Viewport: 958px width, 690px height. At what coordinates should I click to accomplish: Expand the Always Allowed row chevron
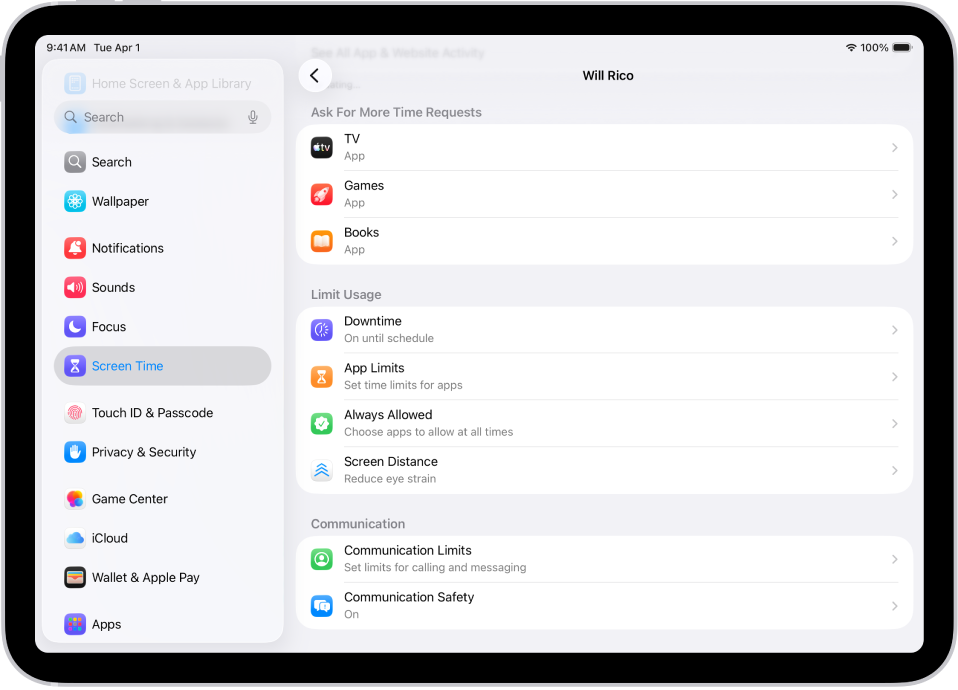894,424
